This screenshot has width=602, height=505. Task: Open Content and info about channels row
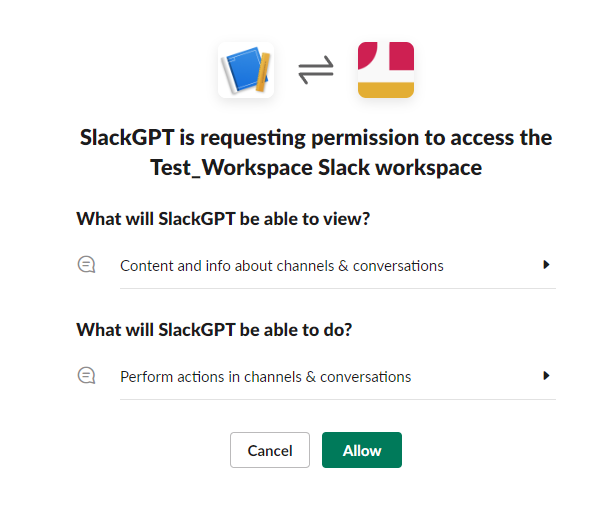[282, 266]
